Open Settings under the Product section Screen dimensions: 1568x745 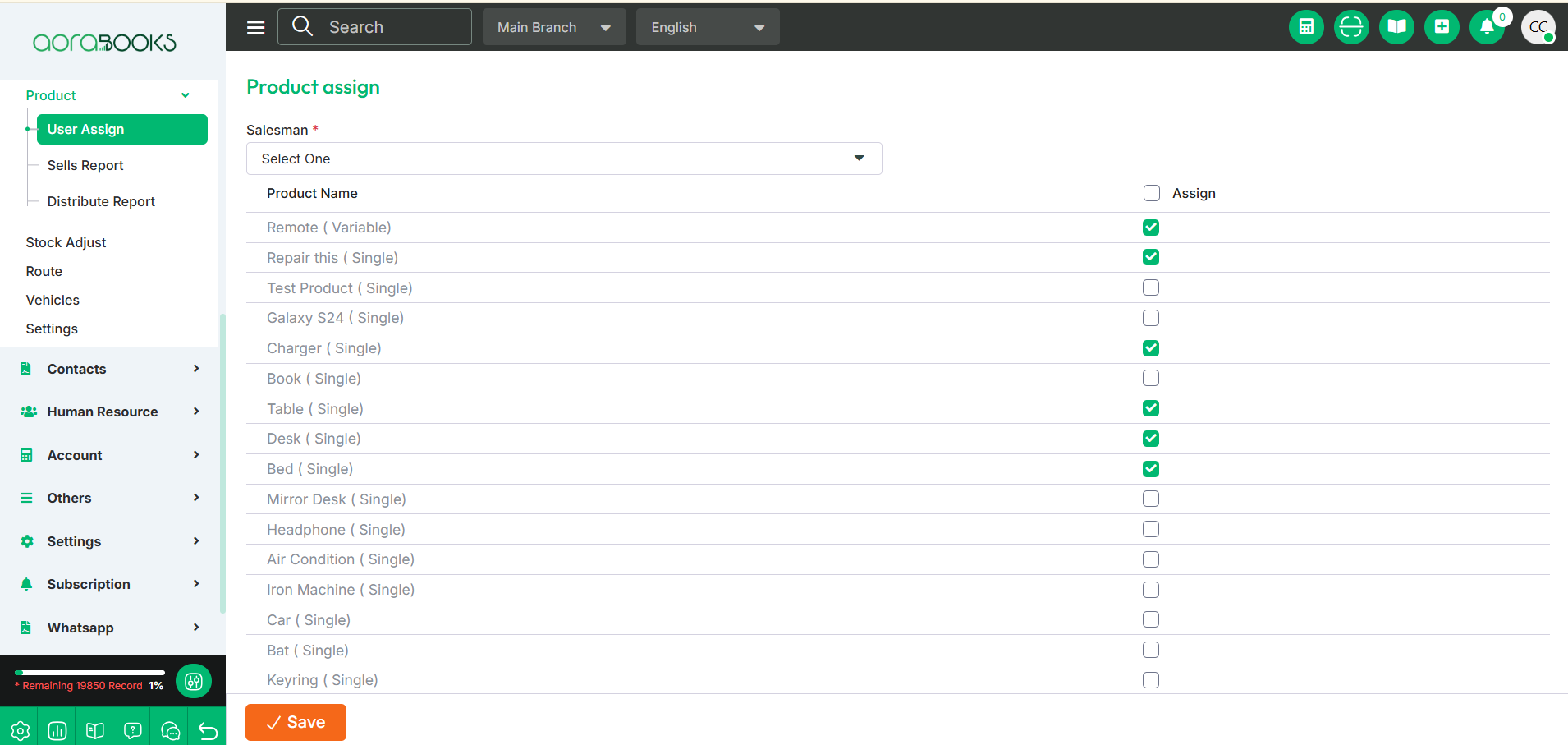click(x=52, y=329)
